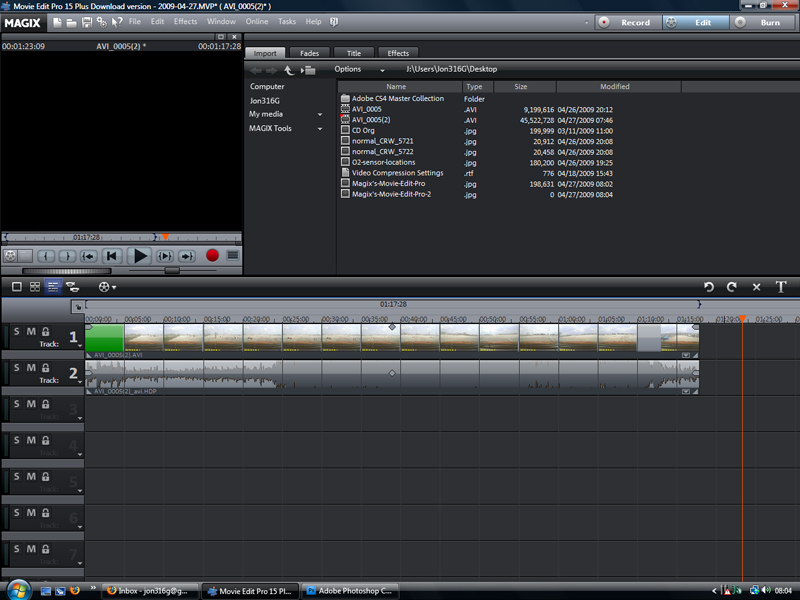Screen dimensions: 800x600
Task: Mute Track 2 with the M button
Action: click(31, 368)
